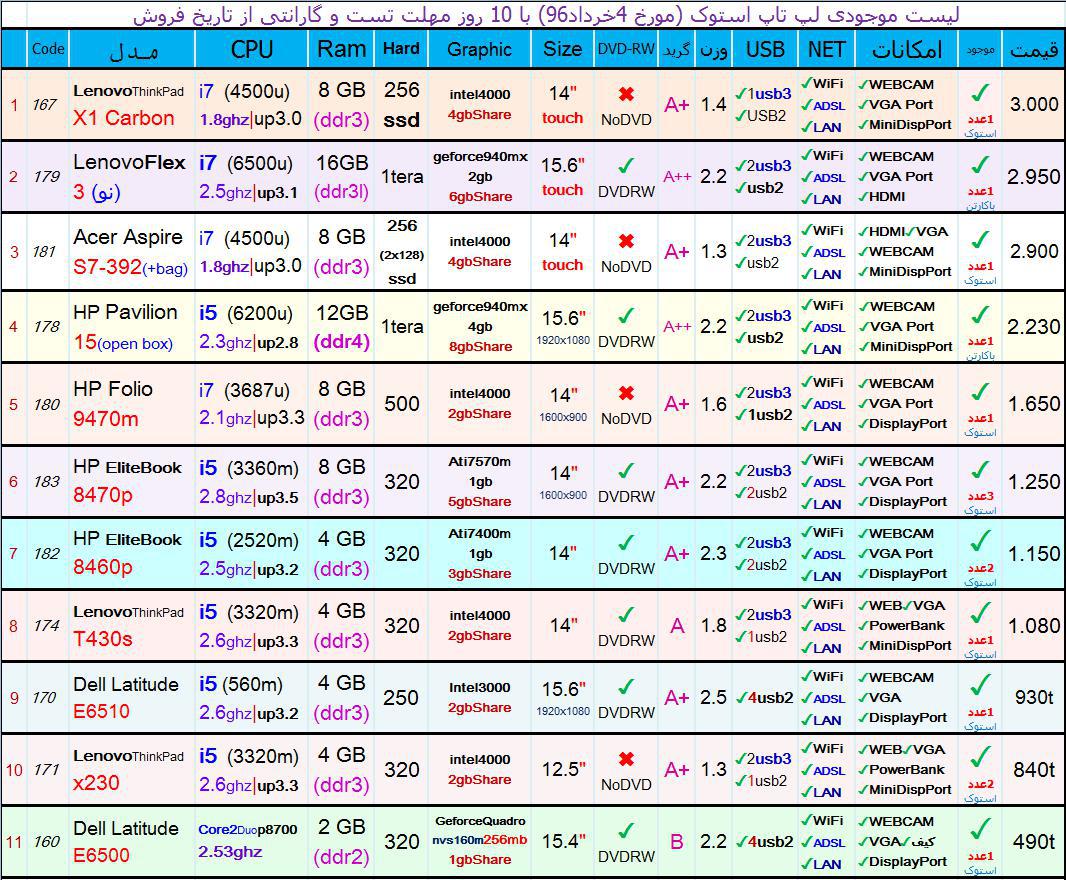Click the 2 GB (ddr2) RAM cell
Image resolution: width=1066 pixels, height=880 pixels.
[341, 841]
